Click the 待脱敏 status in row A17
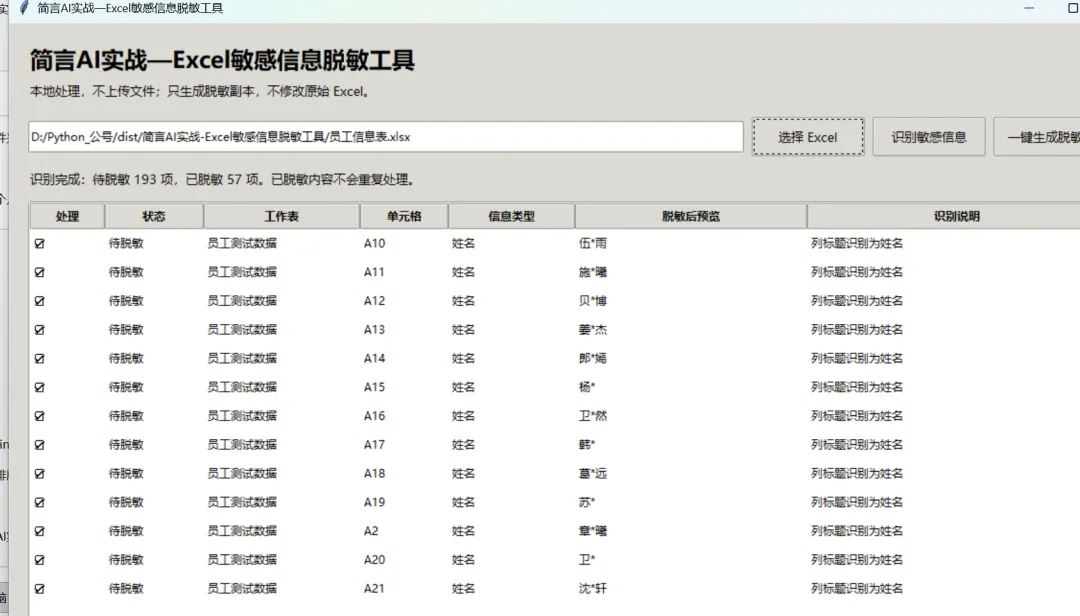The height and width of the screenshot is (616, 1080). (126, 444)
